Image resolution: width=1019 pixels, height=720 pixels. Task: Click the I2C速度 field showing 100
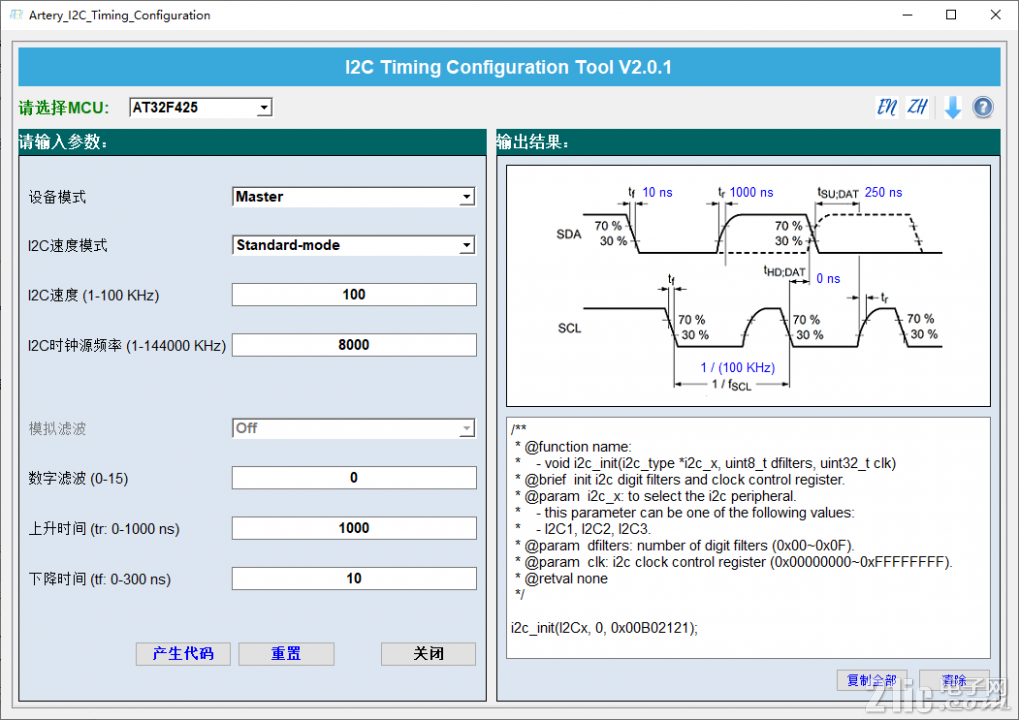tap(354, 294)
